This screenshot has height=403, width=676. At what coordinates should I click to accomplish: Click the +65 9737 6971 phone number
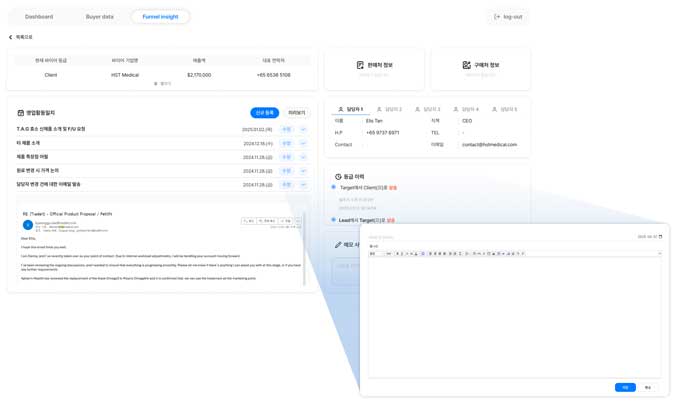click(382, 133)
